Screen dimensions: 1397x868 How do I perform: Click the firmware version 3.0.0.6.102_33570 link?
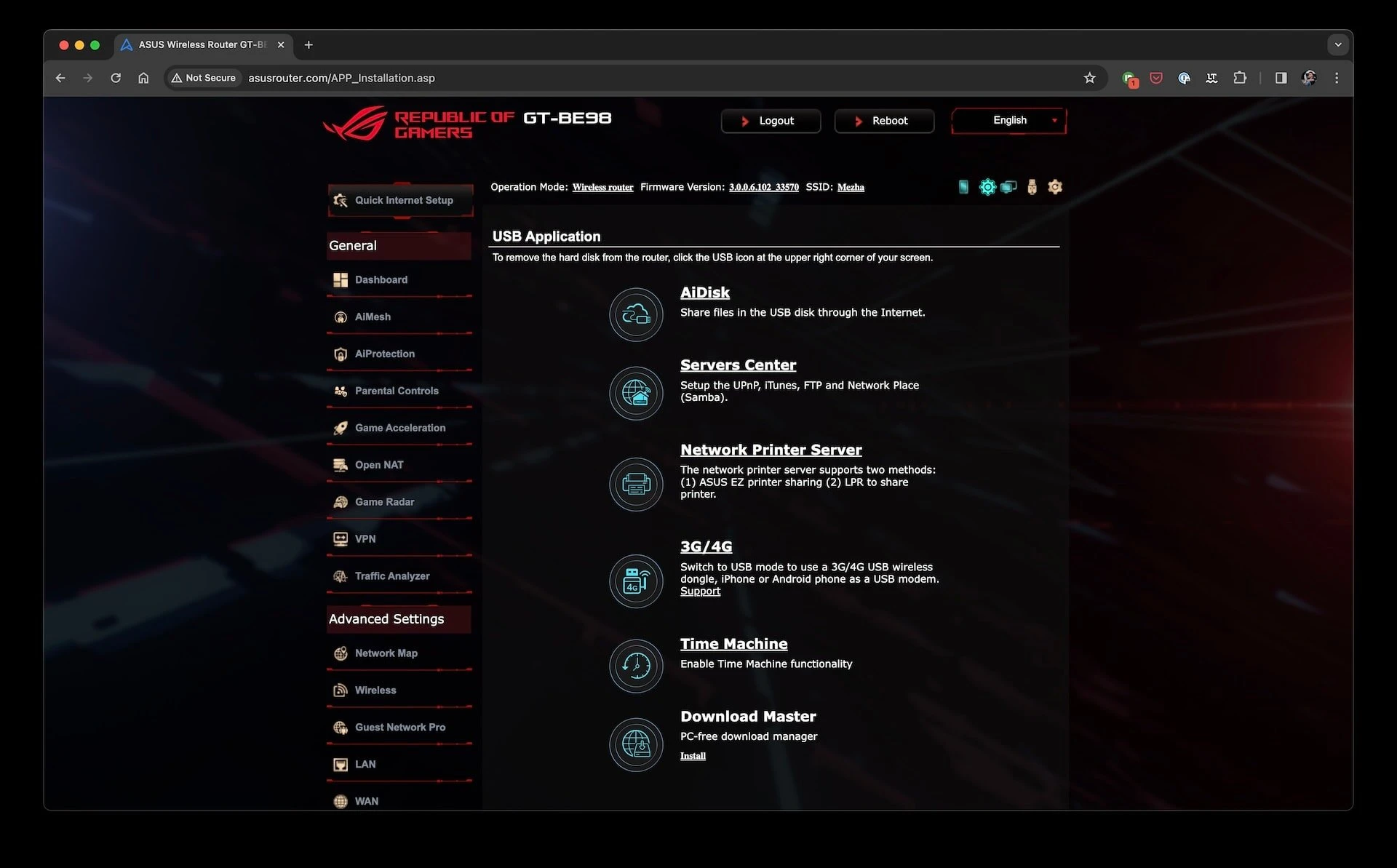[763, 188]
